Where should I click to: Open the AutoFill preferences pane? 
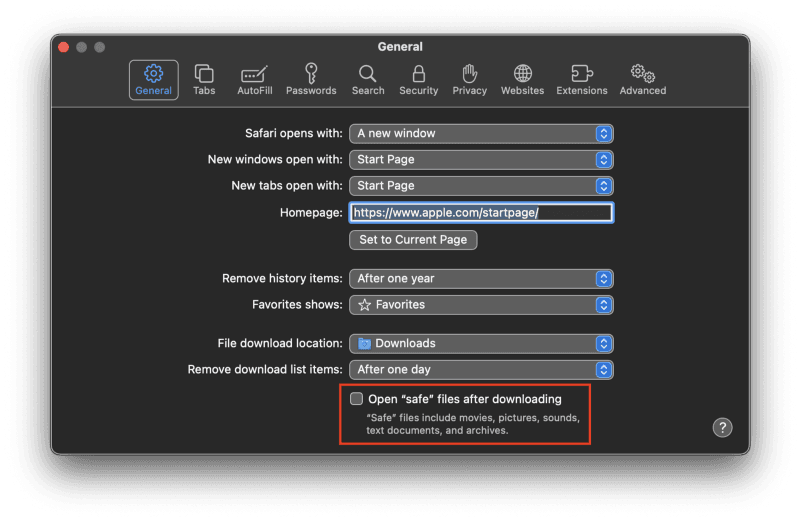[255, 79]
